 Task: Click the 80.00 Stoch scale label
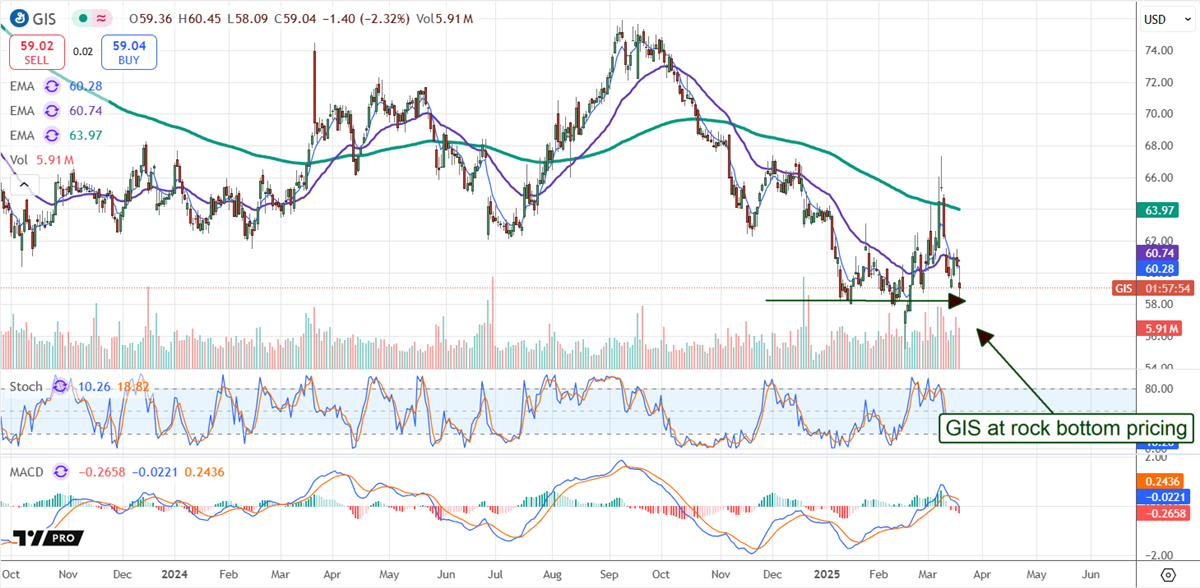(x=1158, y=389)
